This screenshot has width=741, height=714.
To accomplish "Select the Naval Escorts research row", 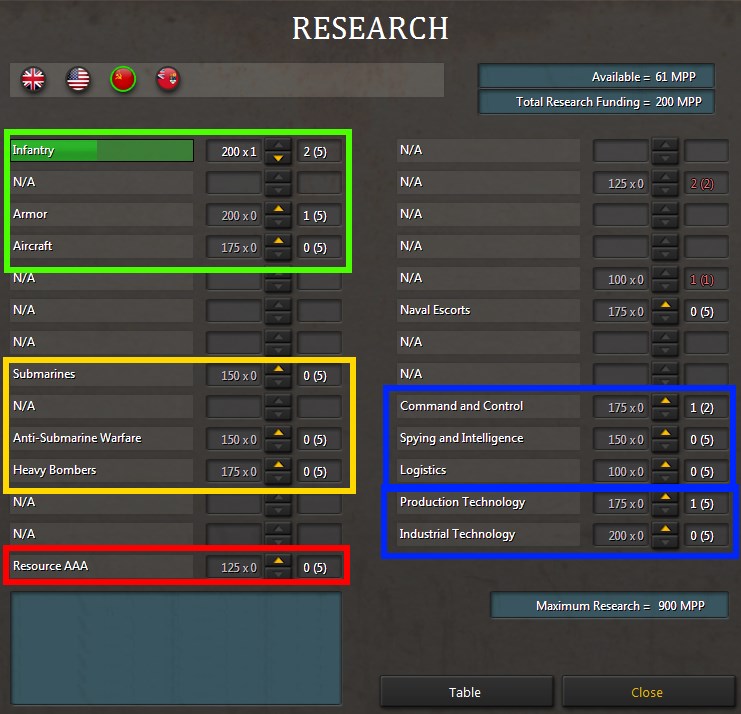I will click(489, 310).
